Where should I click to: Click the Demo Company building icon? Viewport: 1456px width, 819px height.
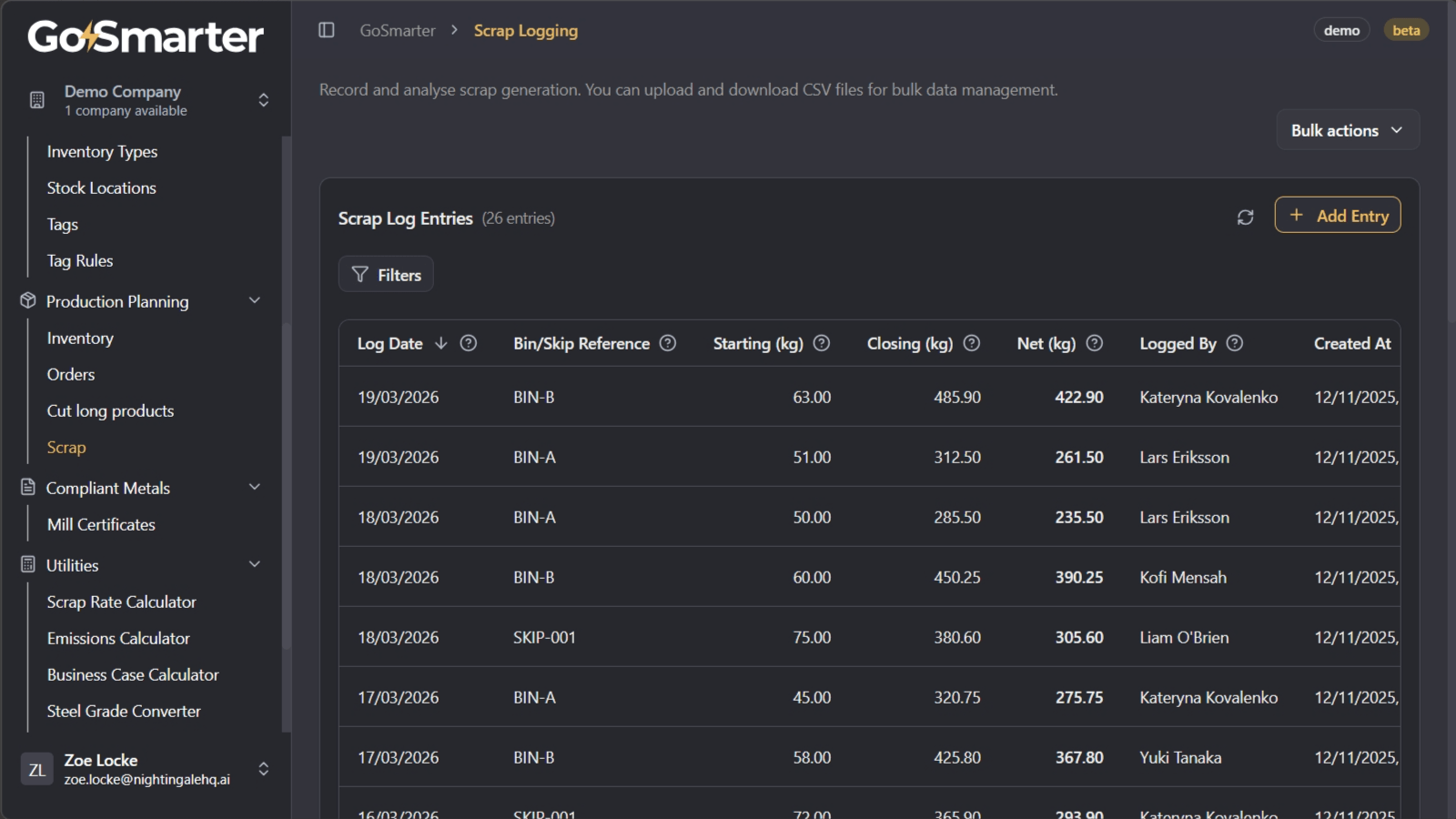click(x=36, y=100)
